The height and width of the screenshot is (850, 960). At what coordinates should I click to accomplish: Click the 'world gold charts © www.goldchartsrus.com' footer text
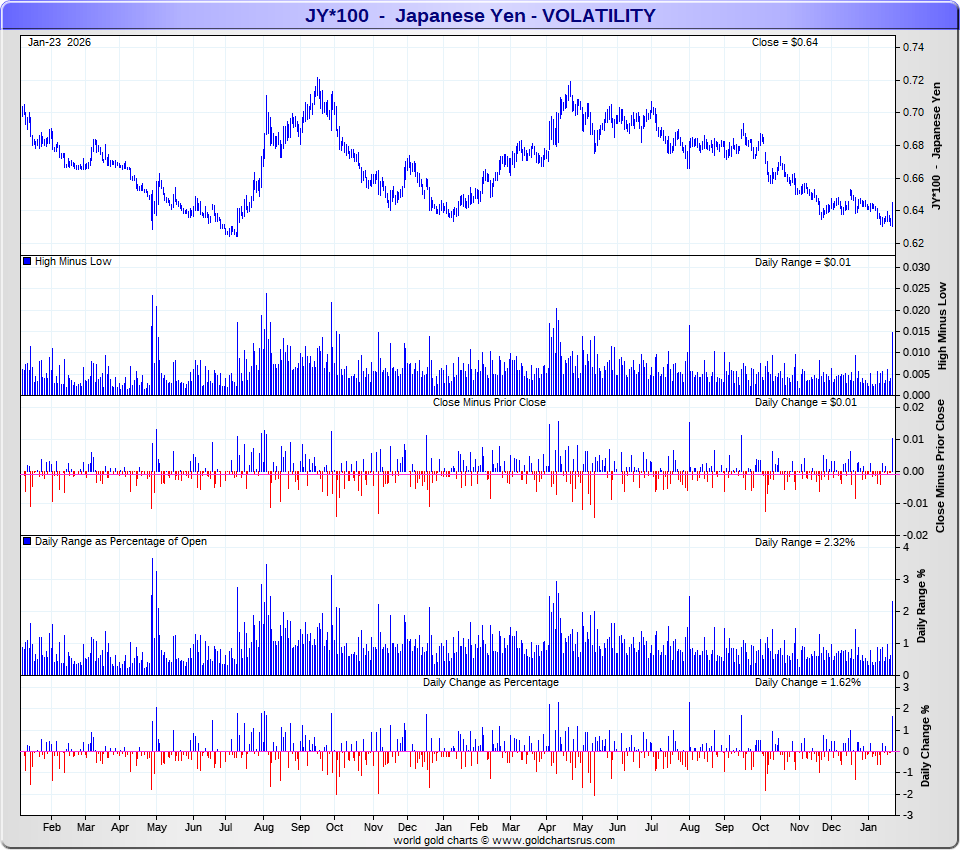point(504,840)
